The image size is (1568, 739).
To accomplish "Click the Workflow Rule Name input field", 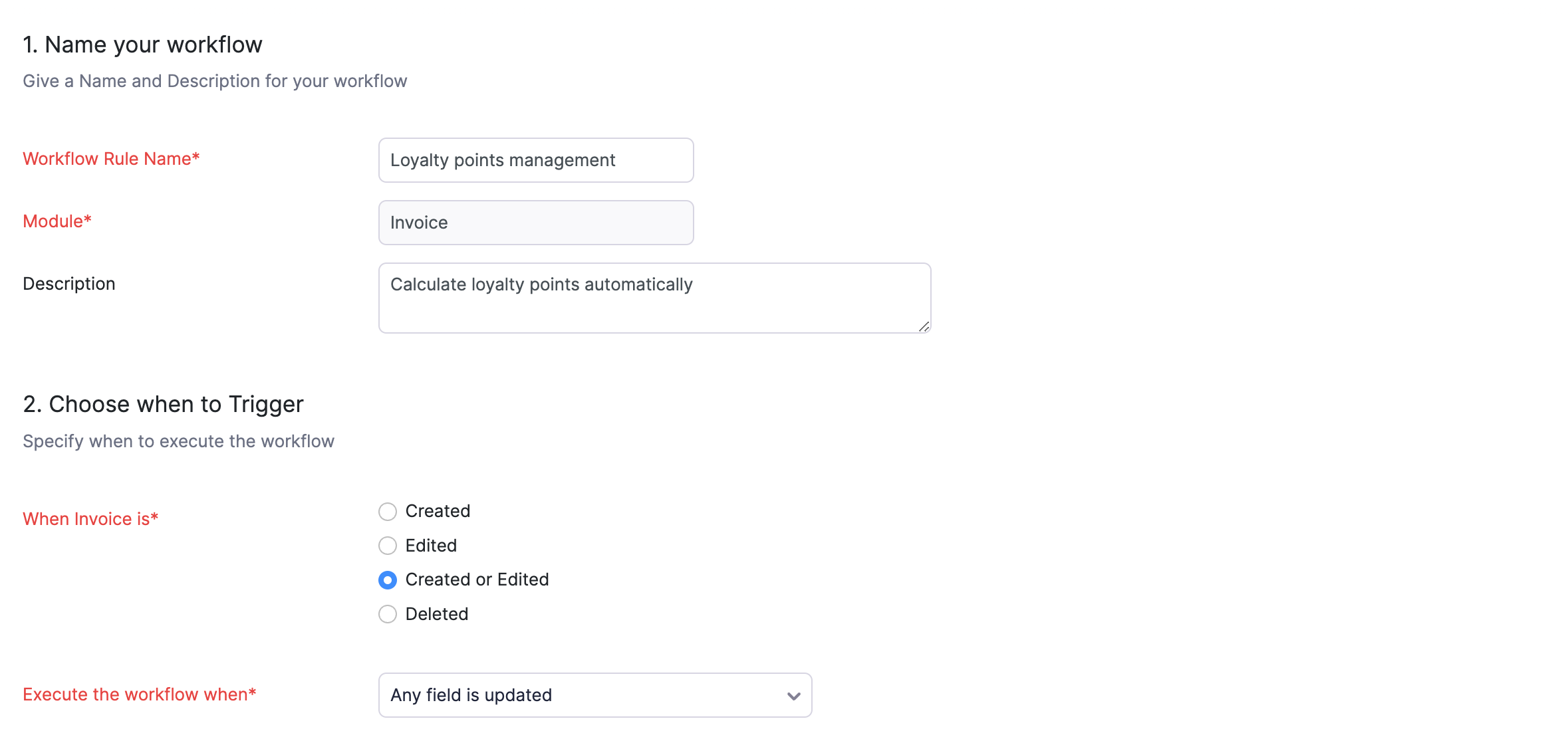I will click(x=535, y=160).
